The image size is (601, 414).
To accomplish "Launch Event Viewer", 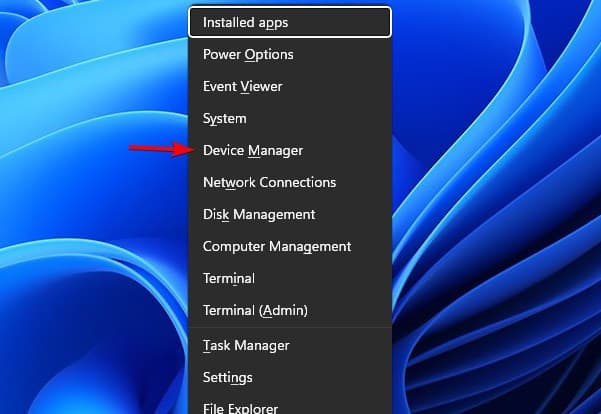I will pos(243,86).
